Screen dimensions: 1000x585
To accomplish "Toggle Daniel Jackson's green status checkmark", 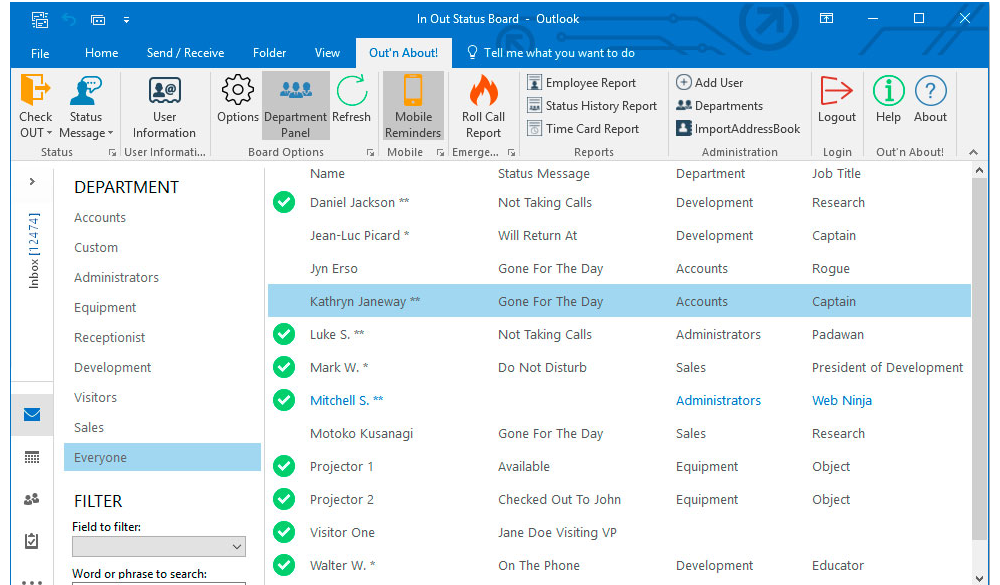I will (284, 203).
